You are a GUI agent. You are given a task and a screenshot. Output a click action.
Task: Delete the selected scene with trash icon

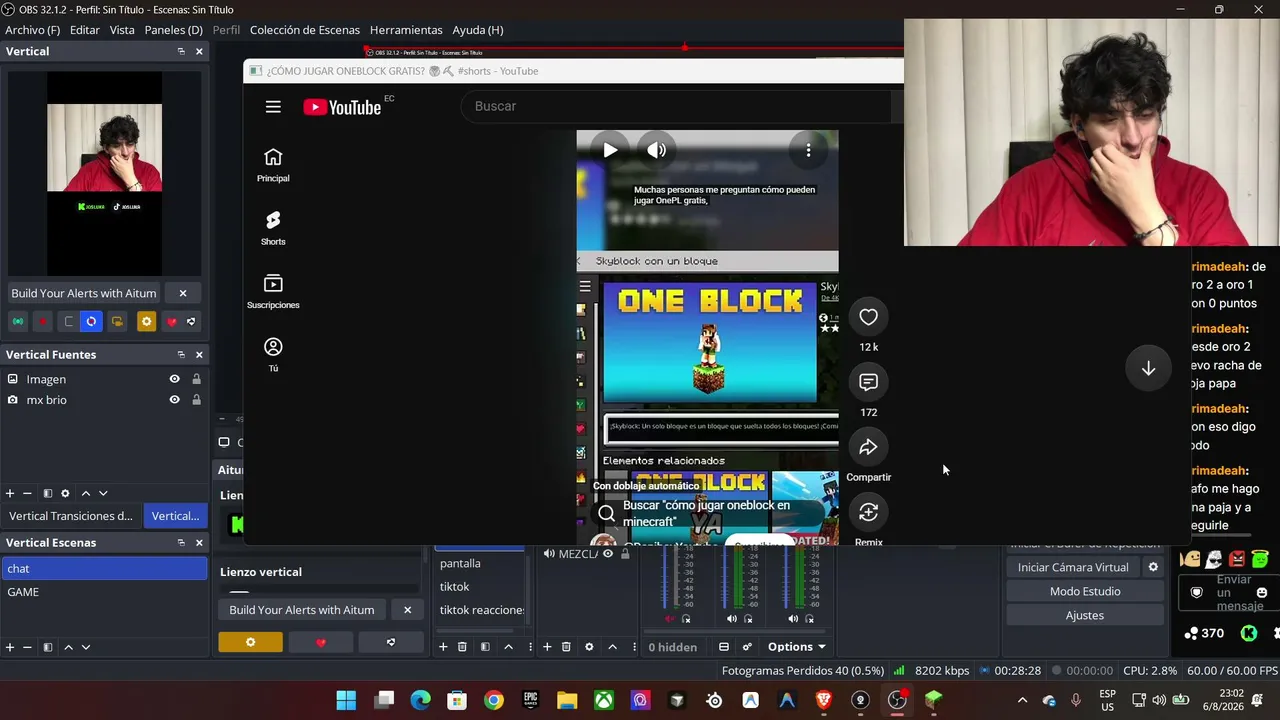462,647
